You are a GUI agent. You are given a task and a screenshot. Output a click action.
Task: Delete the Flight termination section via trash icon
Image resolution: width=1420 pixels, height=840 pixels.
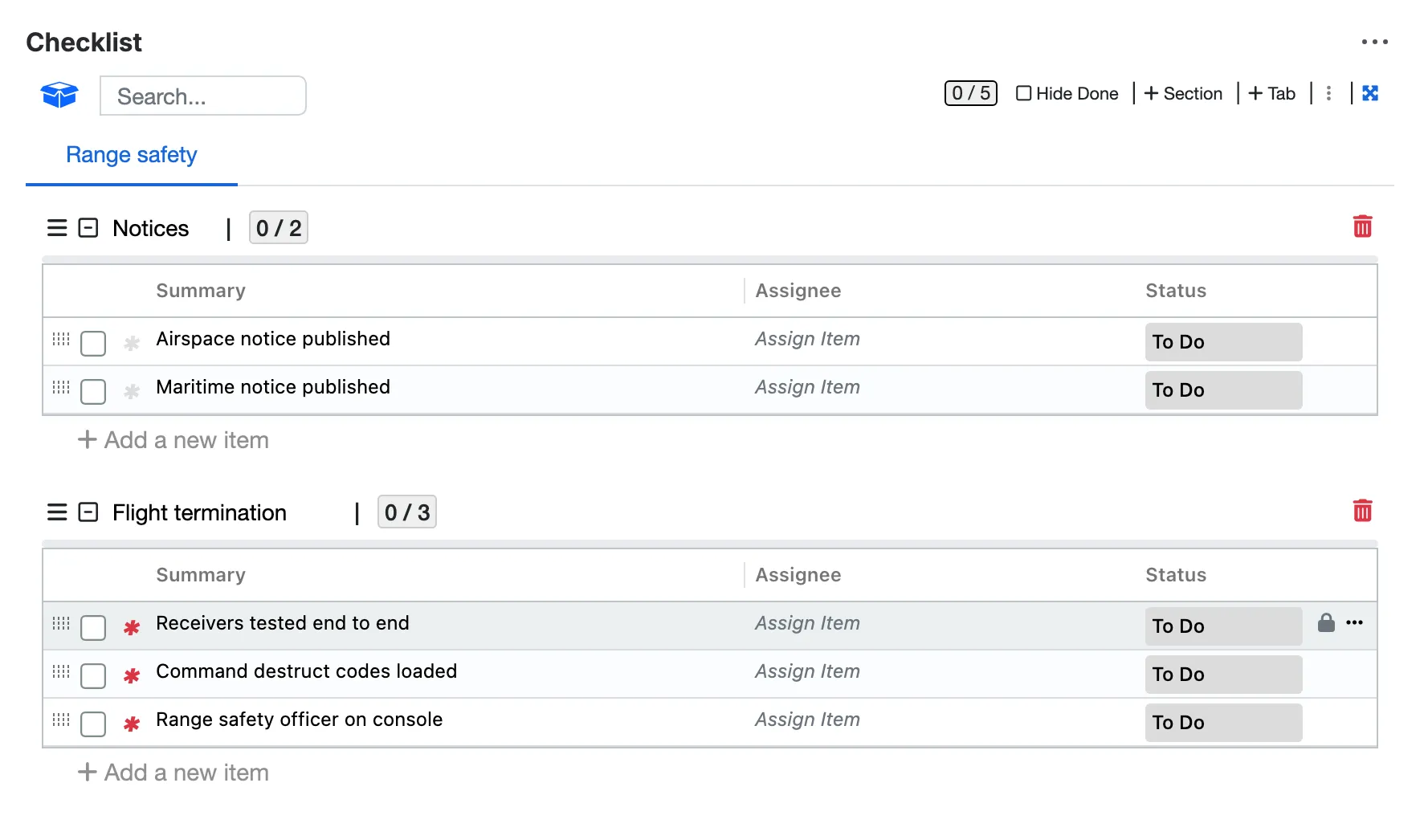pos(1362,511)
